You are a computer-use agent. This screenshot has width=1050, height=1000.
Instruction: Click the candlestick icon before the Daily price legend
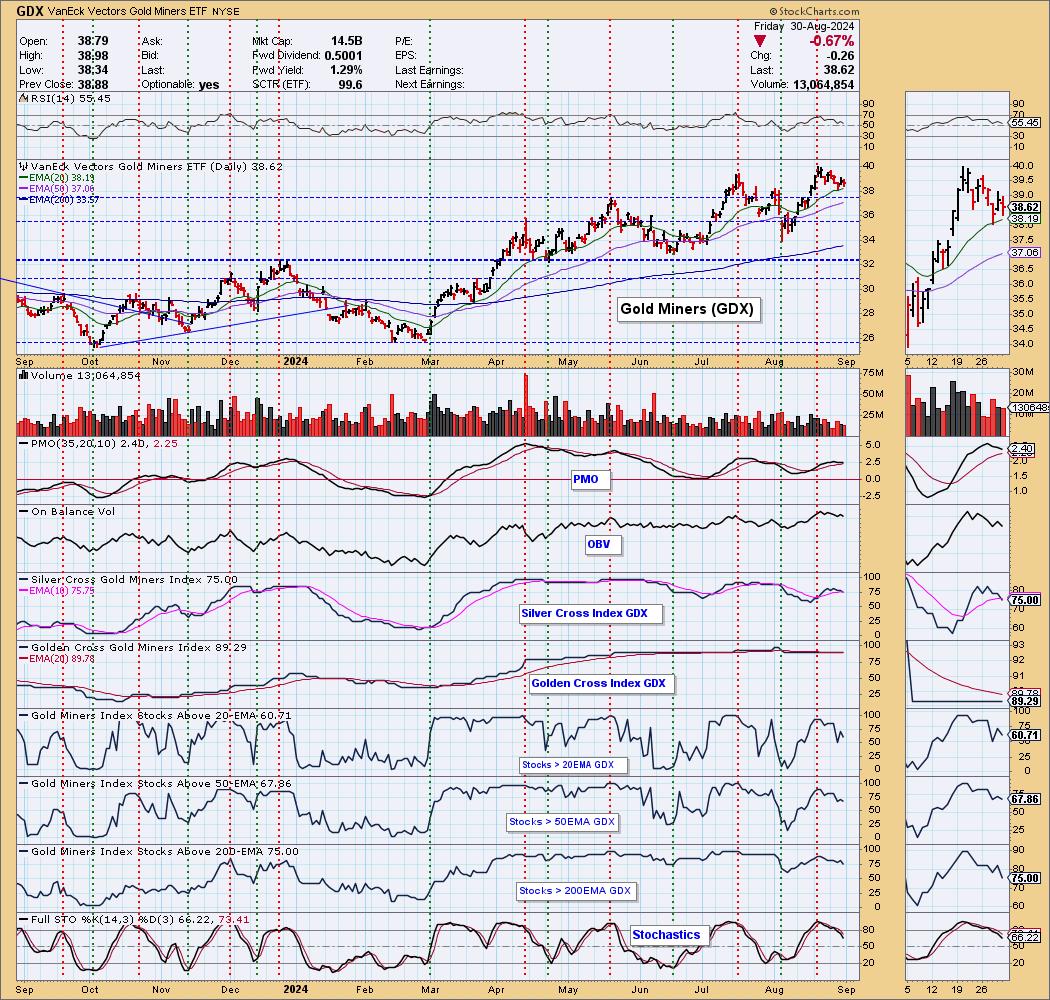(x=23, y=166)
